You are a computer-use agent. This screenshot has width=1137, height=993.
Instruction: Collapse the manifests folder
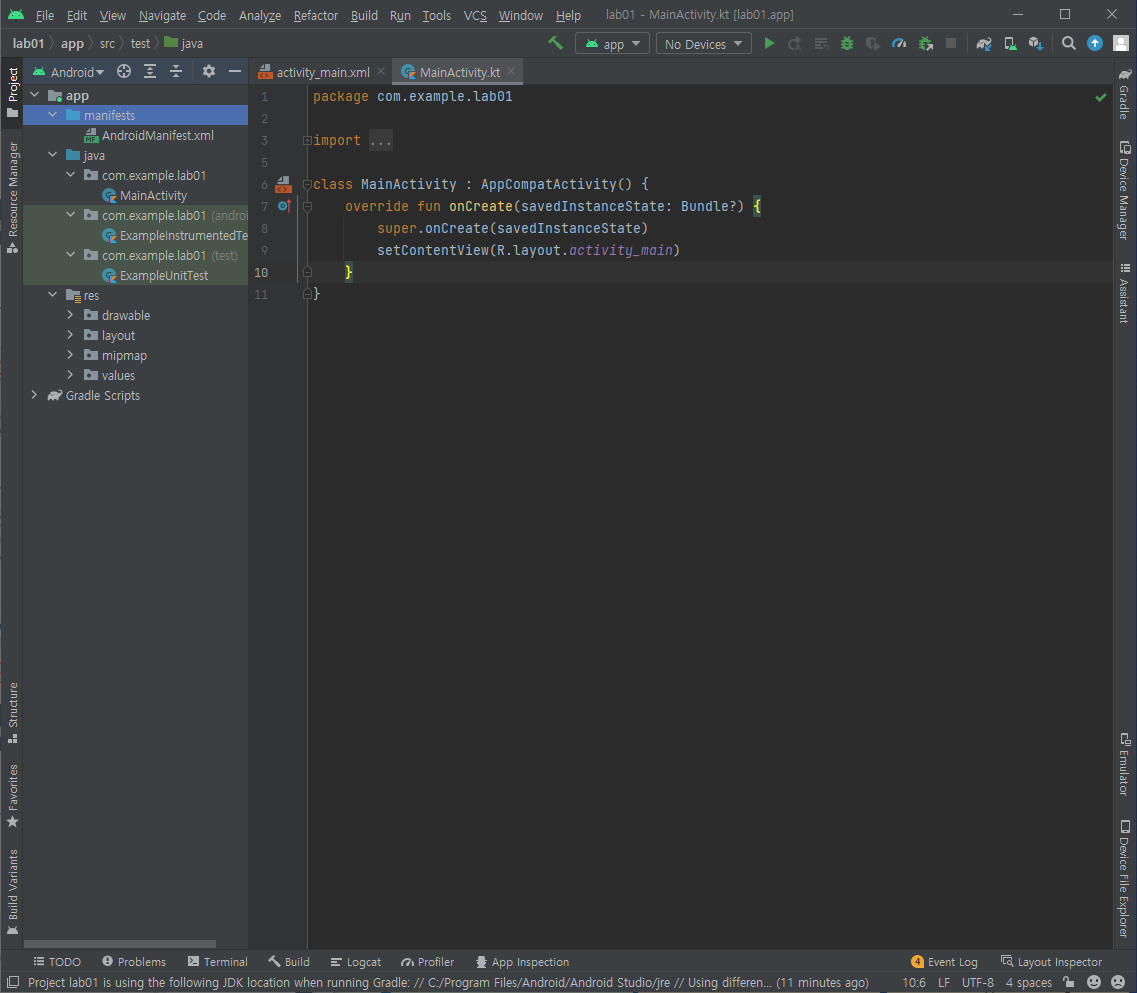53,115
